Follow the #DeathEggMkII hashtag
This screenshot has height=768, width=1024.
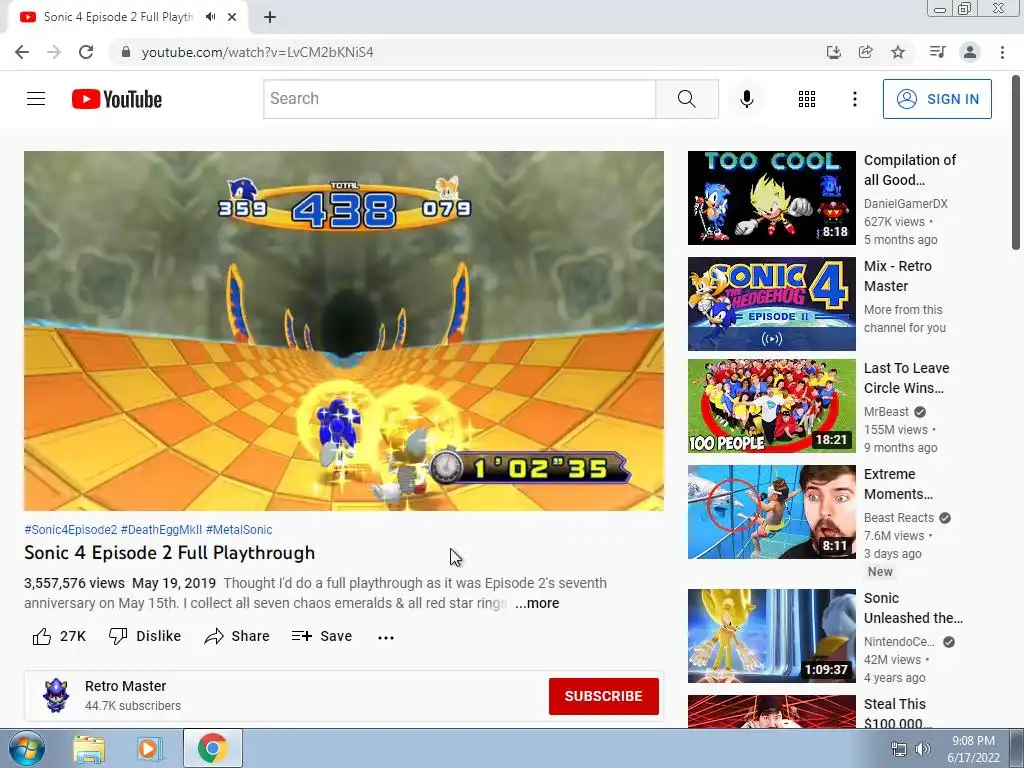161,530
